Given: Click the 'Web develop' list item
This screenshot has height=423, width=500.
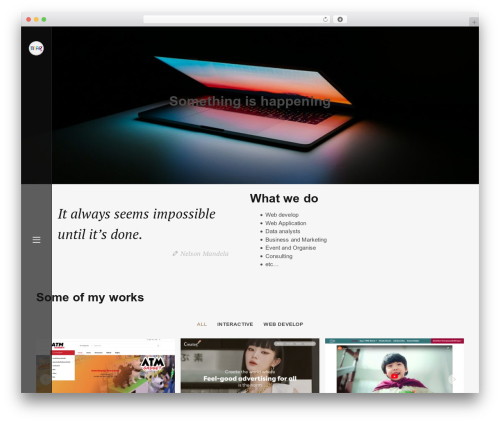Looking at the screenshot, I should tap(282, 215).
